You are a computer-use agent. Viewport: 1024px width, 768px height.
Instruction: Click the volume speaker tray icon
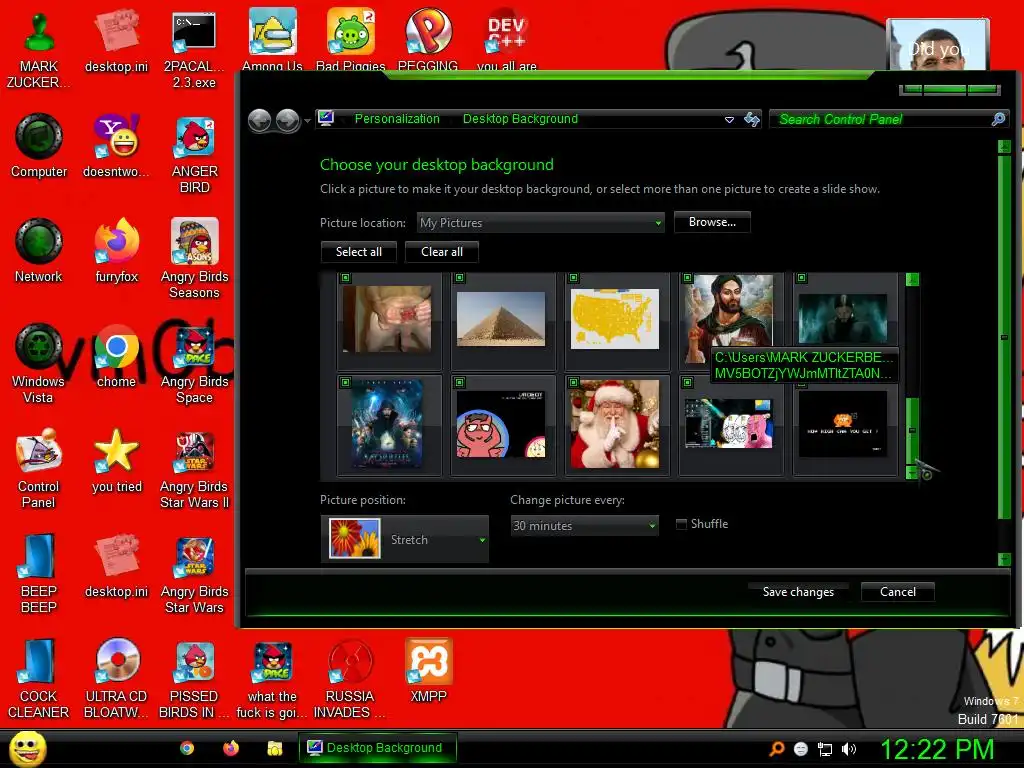(x=849, y=749)
